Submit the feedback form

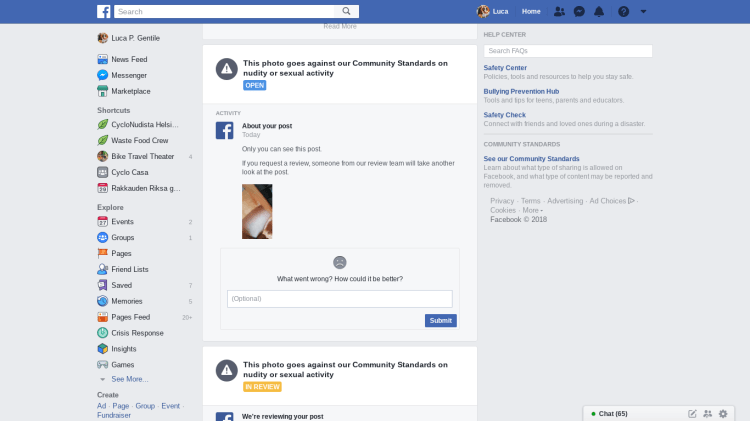point(441,321)
